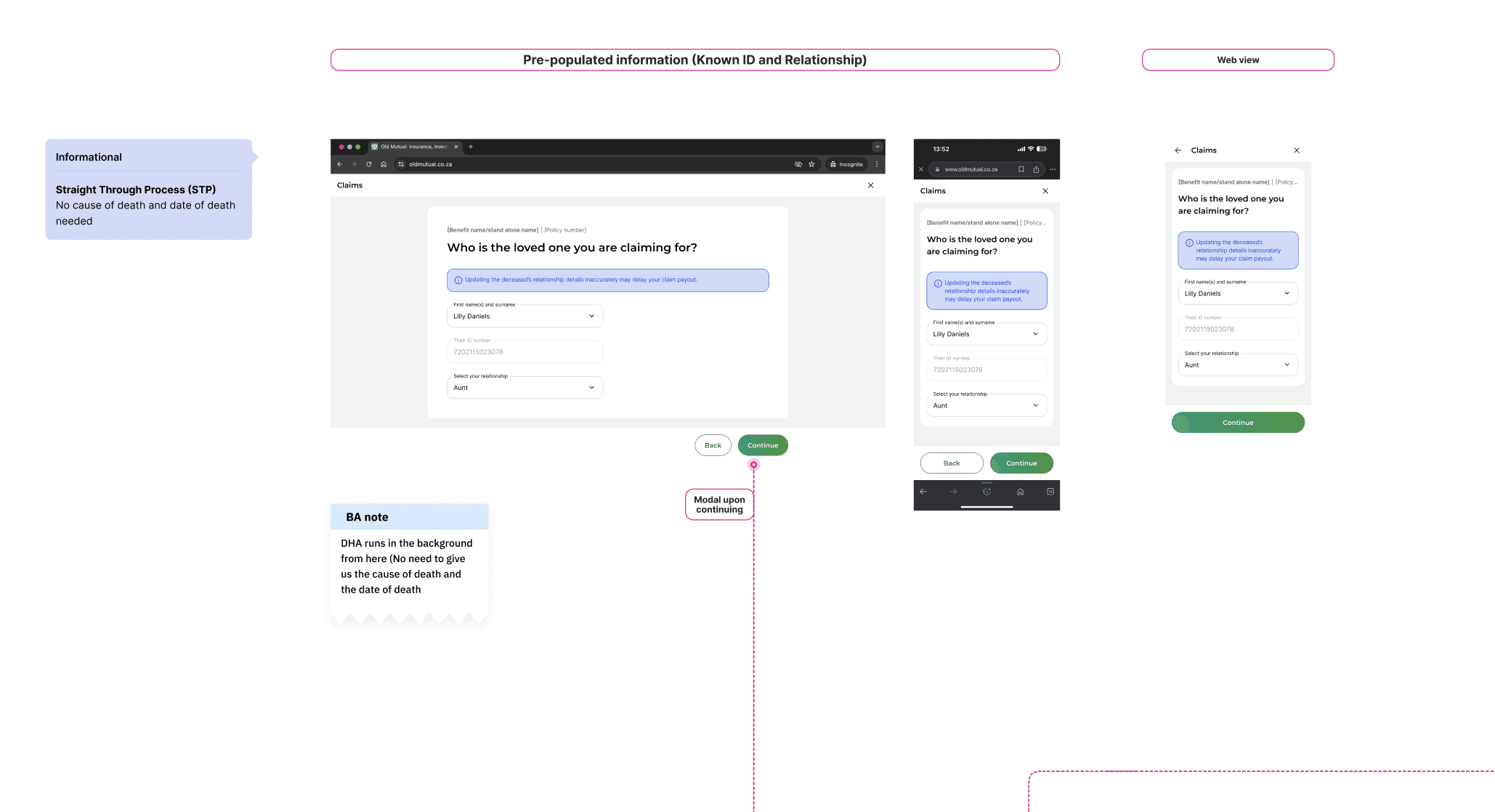
Task: Open the desktop browser three-dot menu
Action: pyautogui.click(x=877, y=164)
